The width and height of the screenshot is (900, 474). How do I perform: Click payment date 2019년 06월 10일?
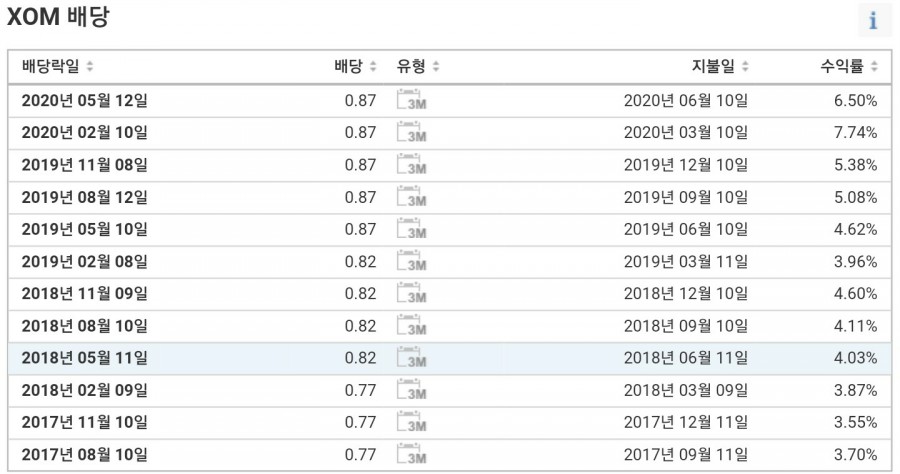tap(686, 229)
